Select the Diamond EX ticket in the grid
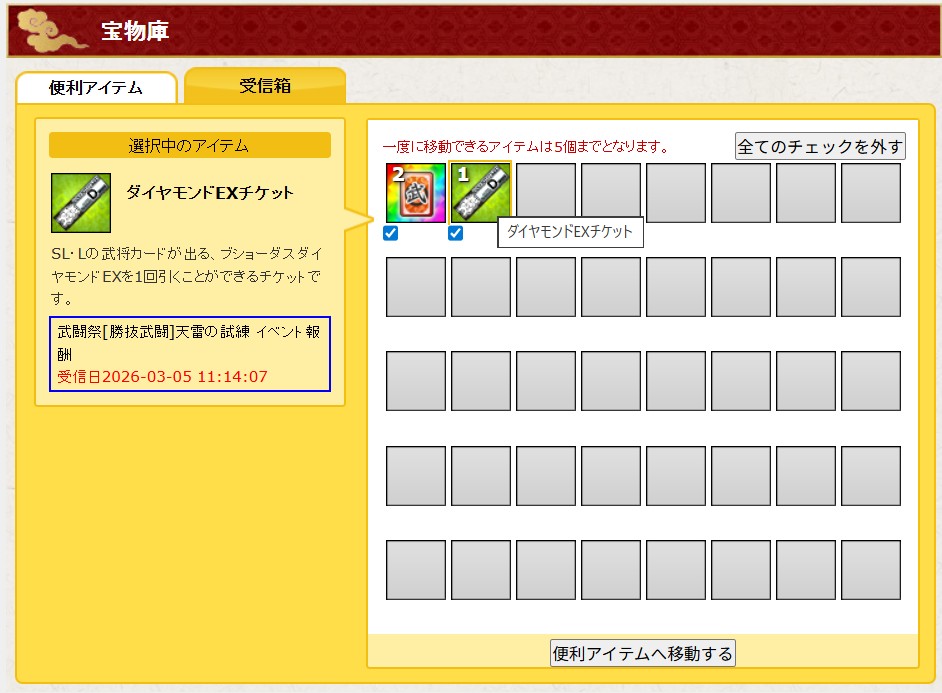Image resolution: width=942 pixels, height=693 pixels. (x=481, y=193)
